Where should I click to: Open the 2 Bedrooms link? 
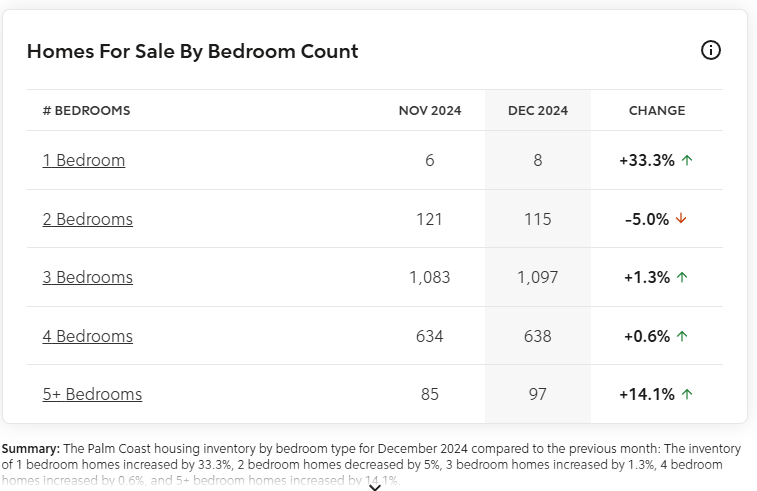pyautogui.click(x=88, y=219)
